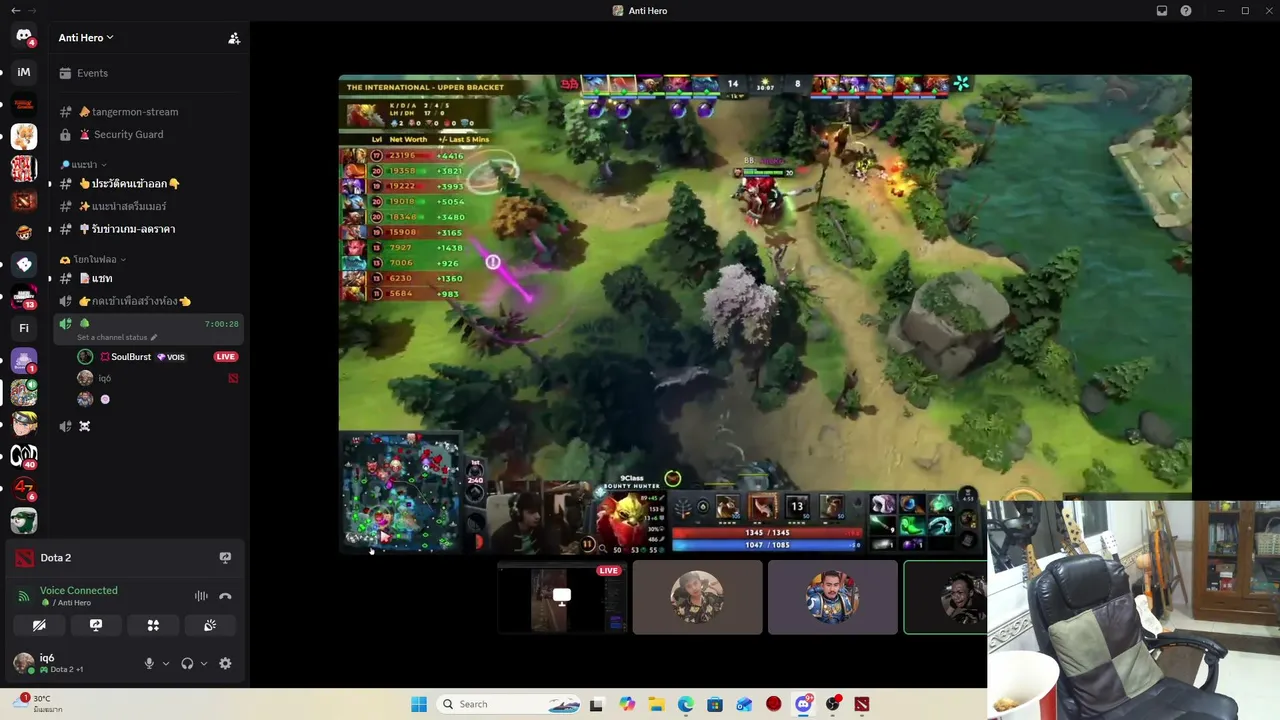The width and height of the screenshot is (1280, 720).
Task: Open Task View on the taskbar
Action: pyautogui.click(x=596, y=704)
